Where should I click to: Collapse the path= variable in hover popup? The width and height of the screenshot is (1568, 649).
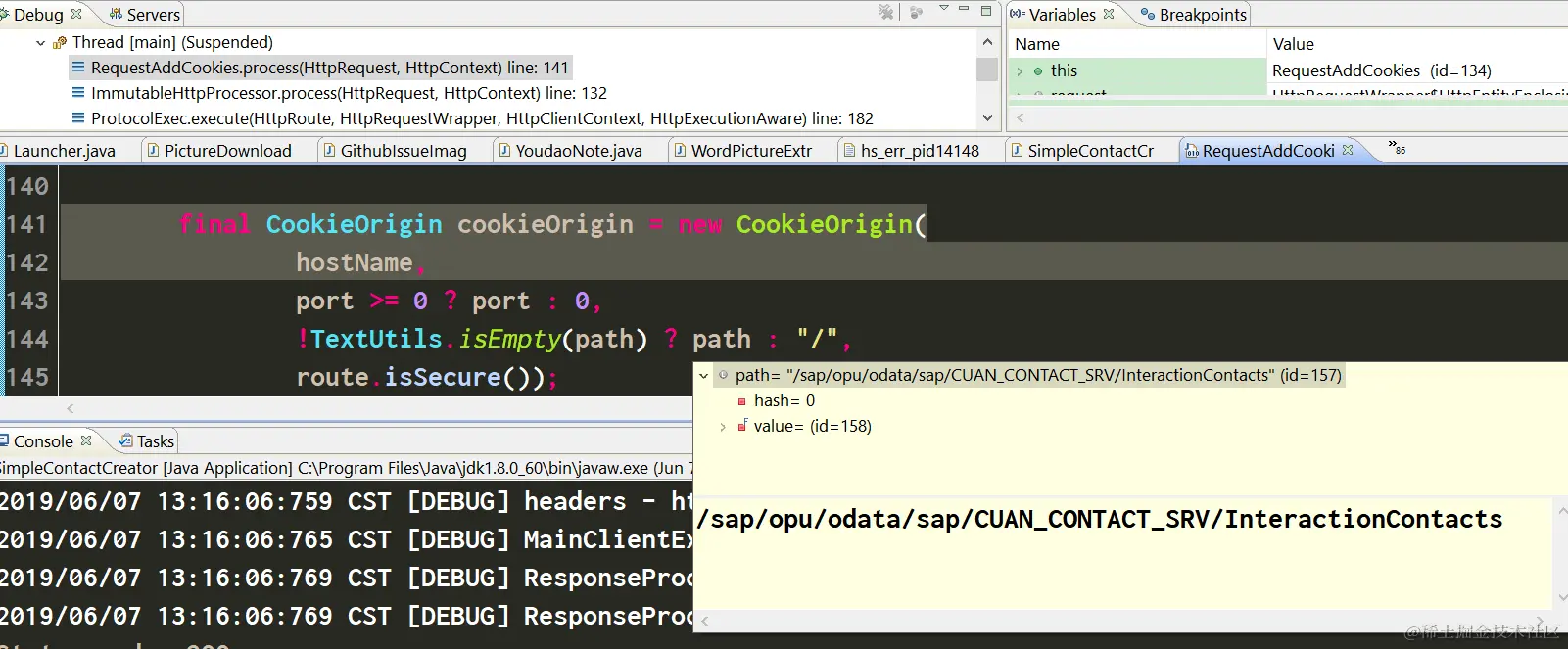(703, 376)
